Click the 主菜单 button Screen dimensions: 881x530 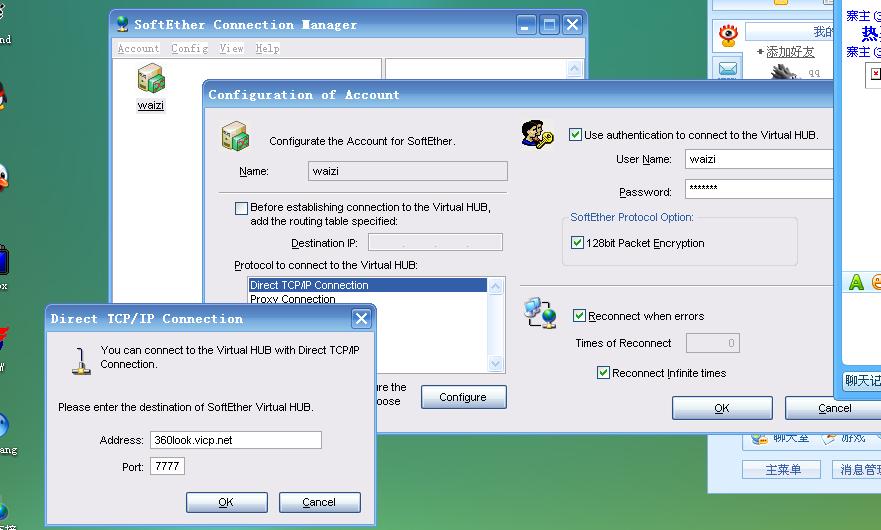783,469
